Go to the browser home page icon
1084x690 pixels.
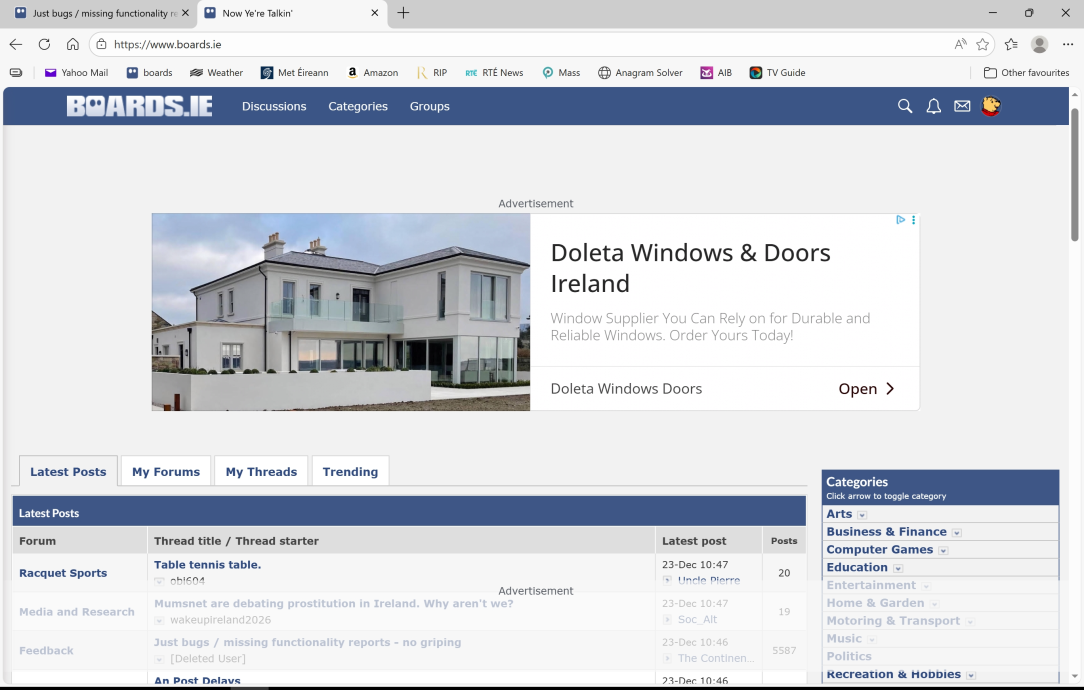pos(73,44)
